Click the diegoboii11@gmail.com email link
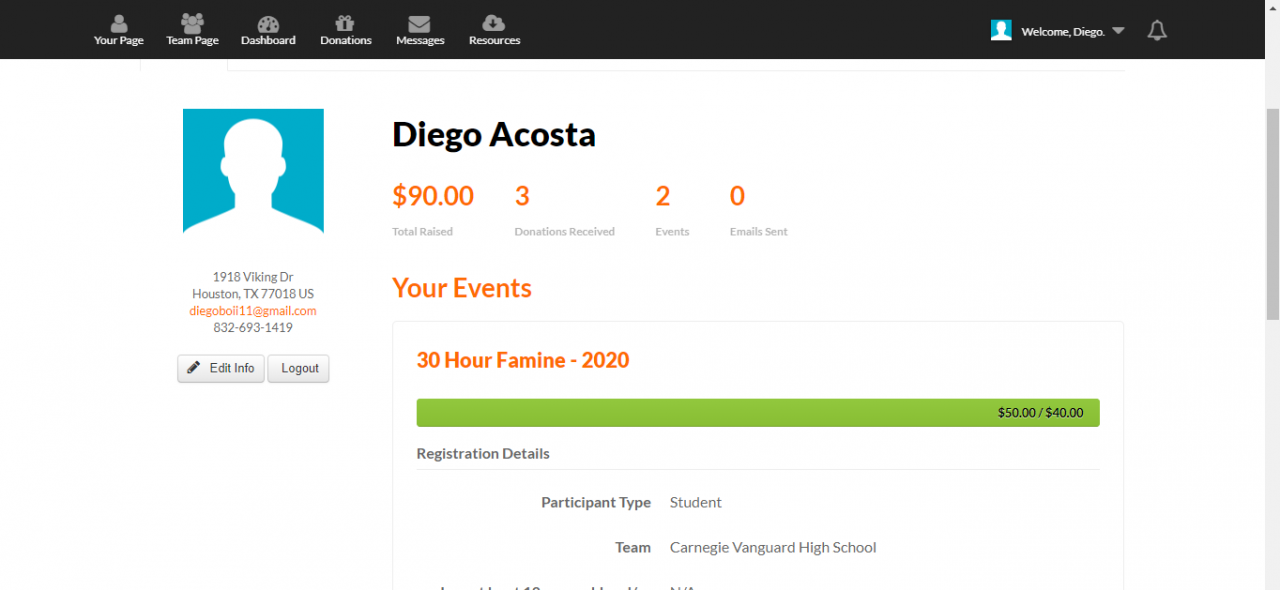This screenshot has width=1280, height=590. (x=253, y=311)
